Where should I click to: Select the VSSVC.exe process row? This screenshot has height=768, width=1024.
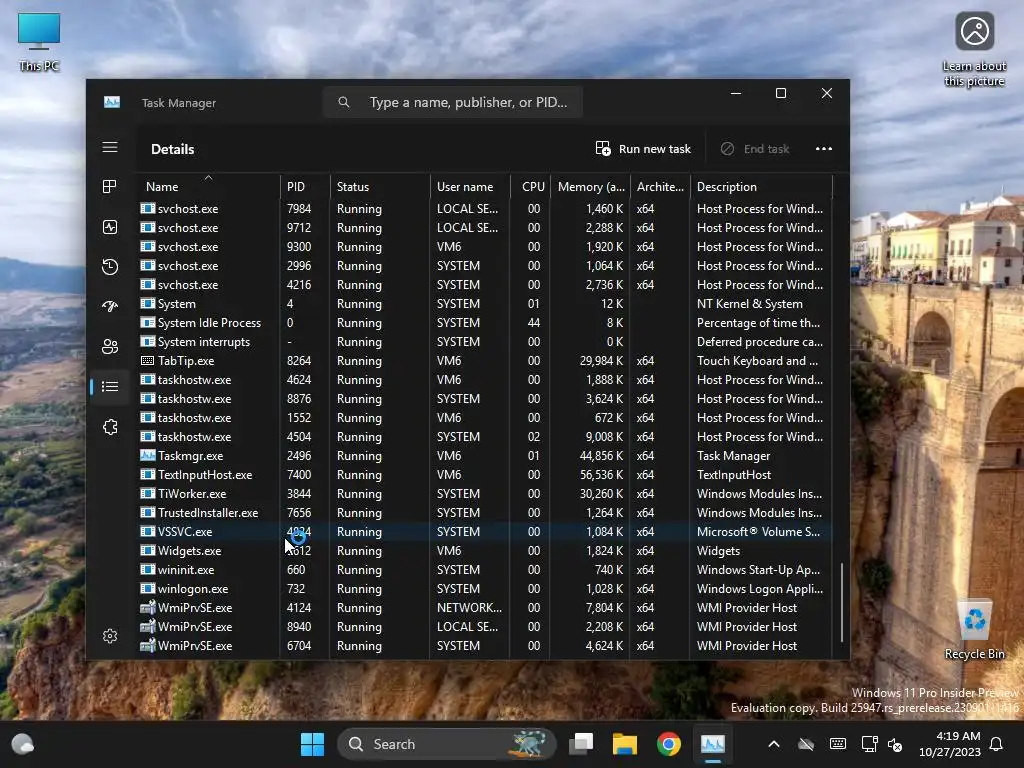[x=485, y=532]
